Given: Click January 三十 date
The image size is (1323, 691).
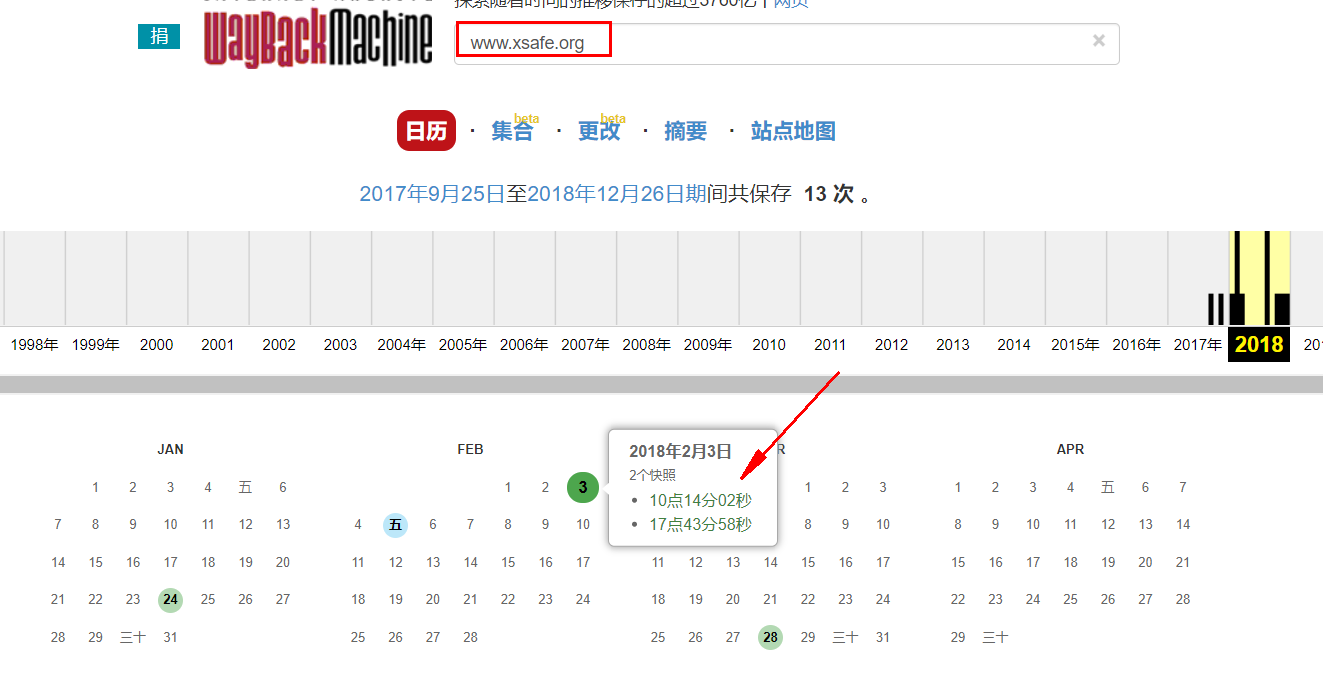Looking at the screenshot, I should (x=133, y=637).
